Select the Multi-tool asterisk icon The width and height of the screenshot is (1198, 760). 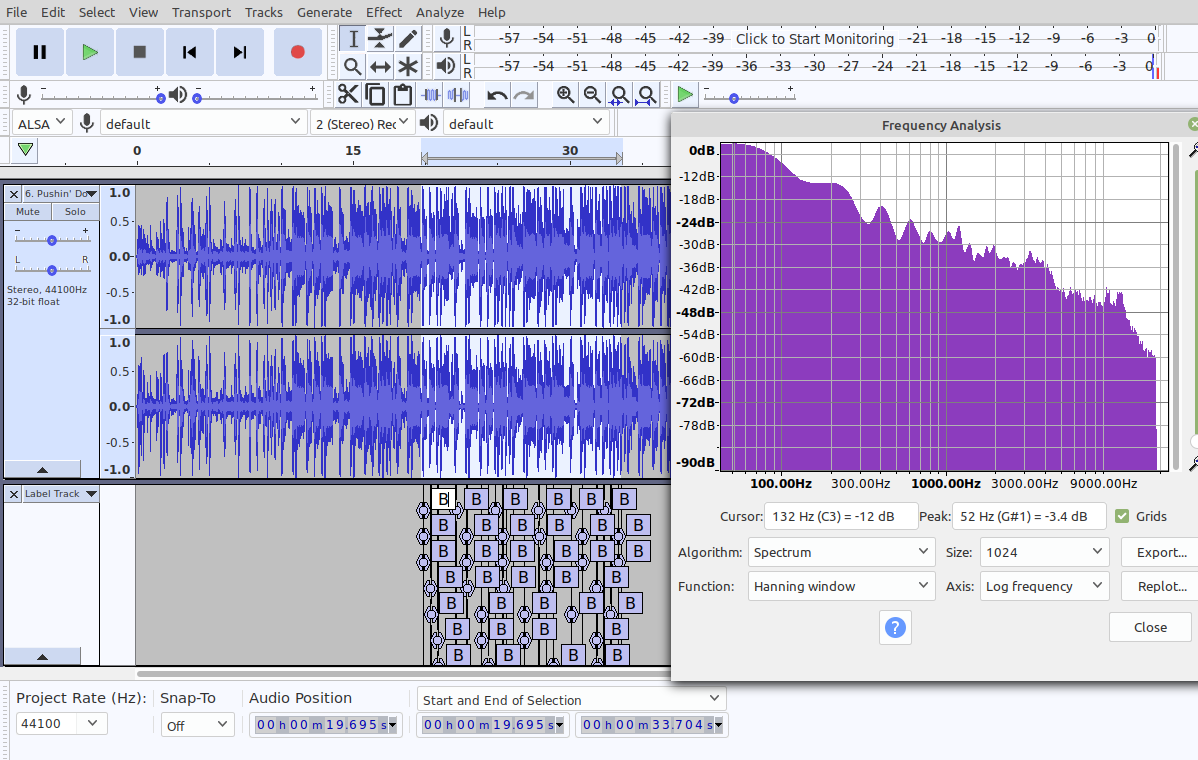[x=408, y=67]
